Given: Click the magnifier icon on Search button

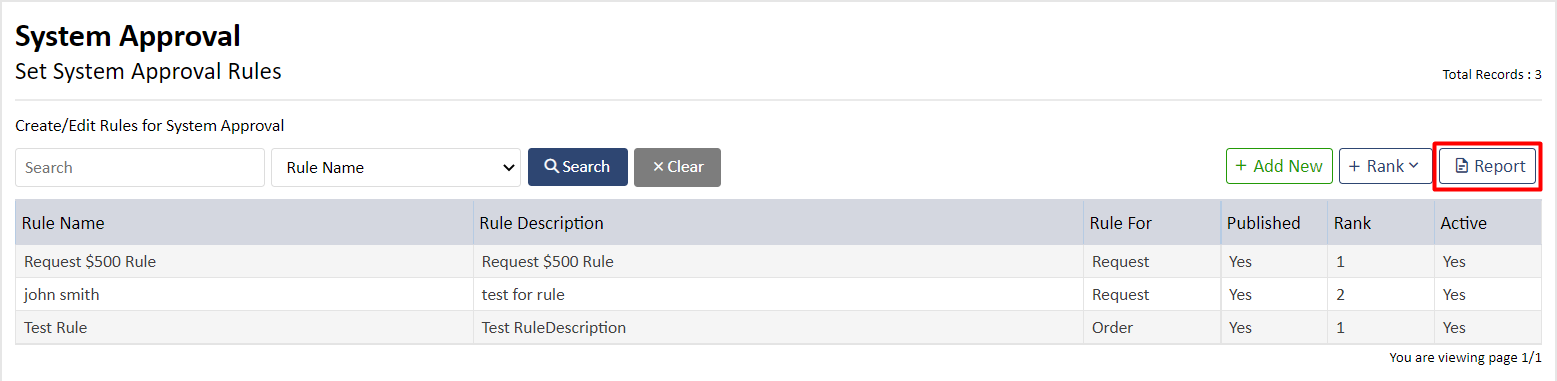Looking at the screenshot, I should click(551, 167).
